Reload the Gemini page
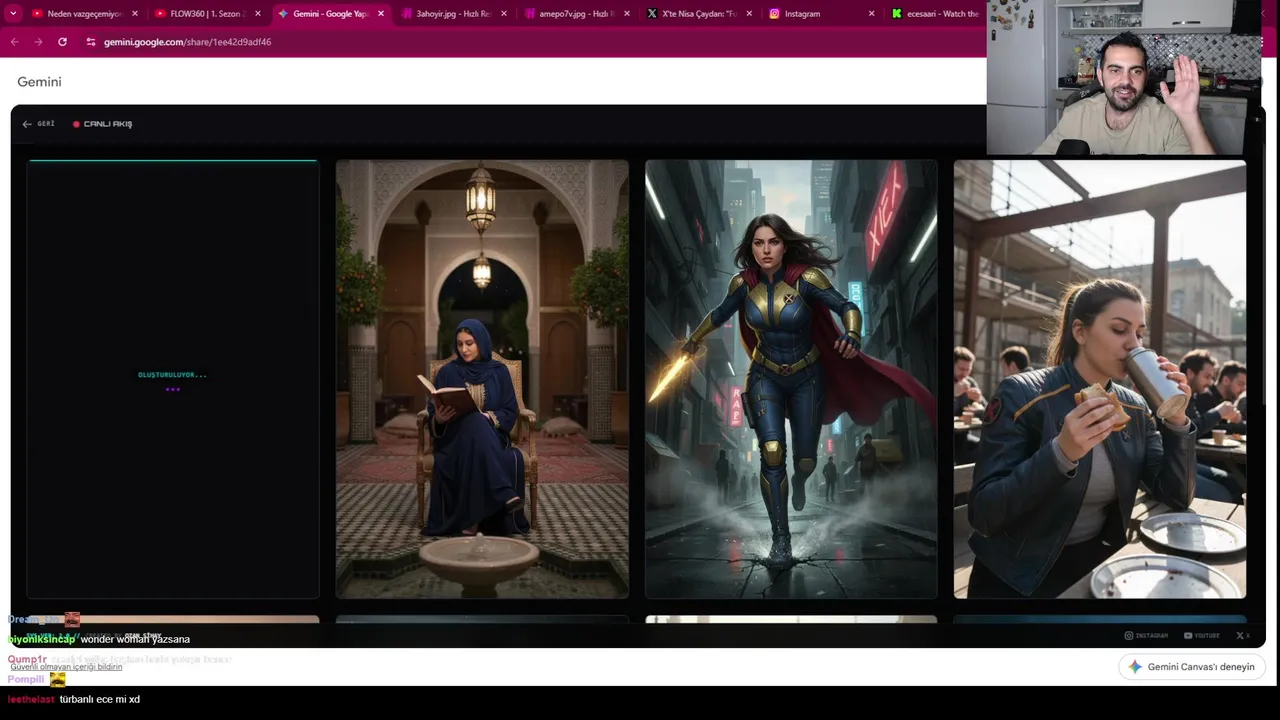The image size is (1280, 720). (62, 42)
